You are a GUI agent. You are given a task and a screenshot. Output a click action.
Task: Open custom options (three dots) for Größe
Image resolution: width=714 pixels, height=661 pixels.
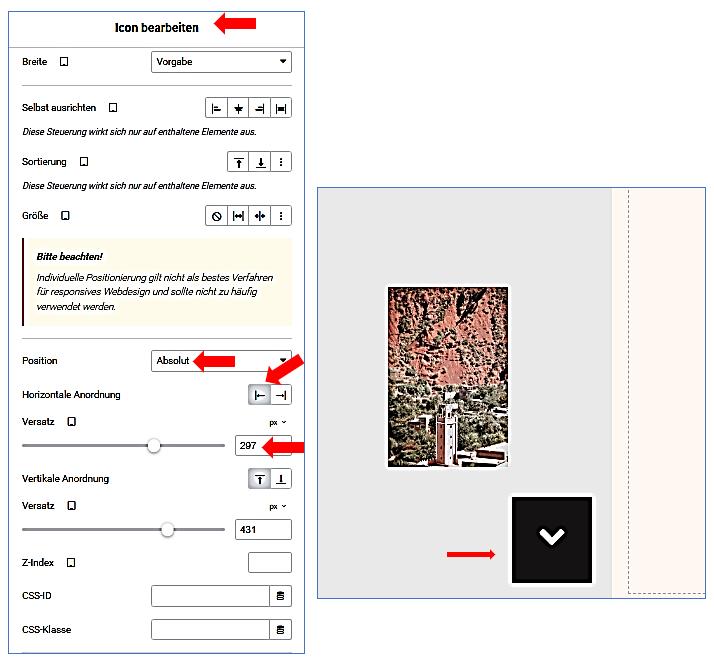(x=281, y=216)
